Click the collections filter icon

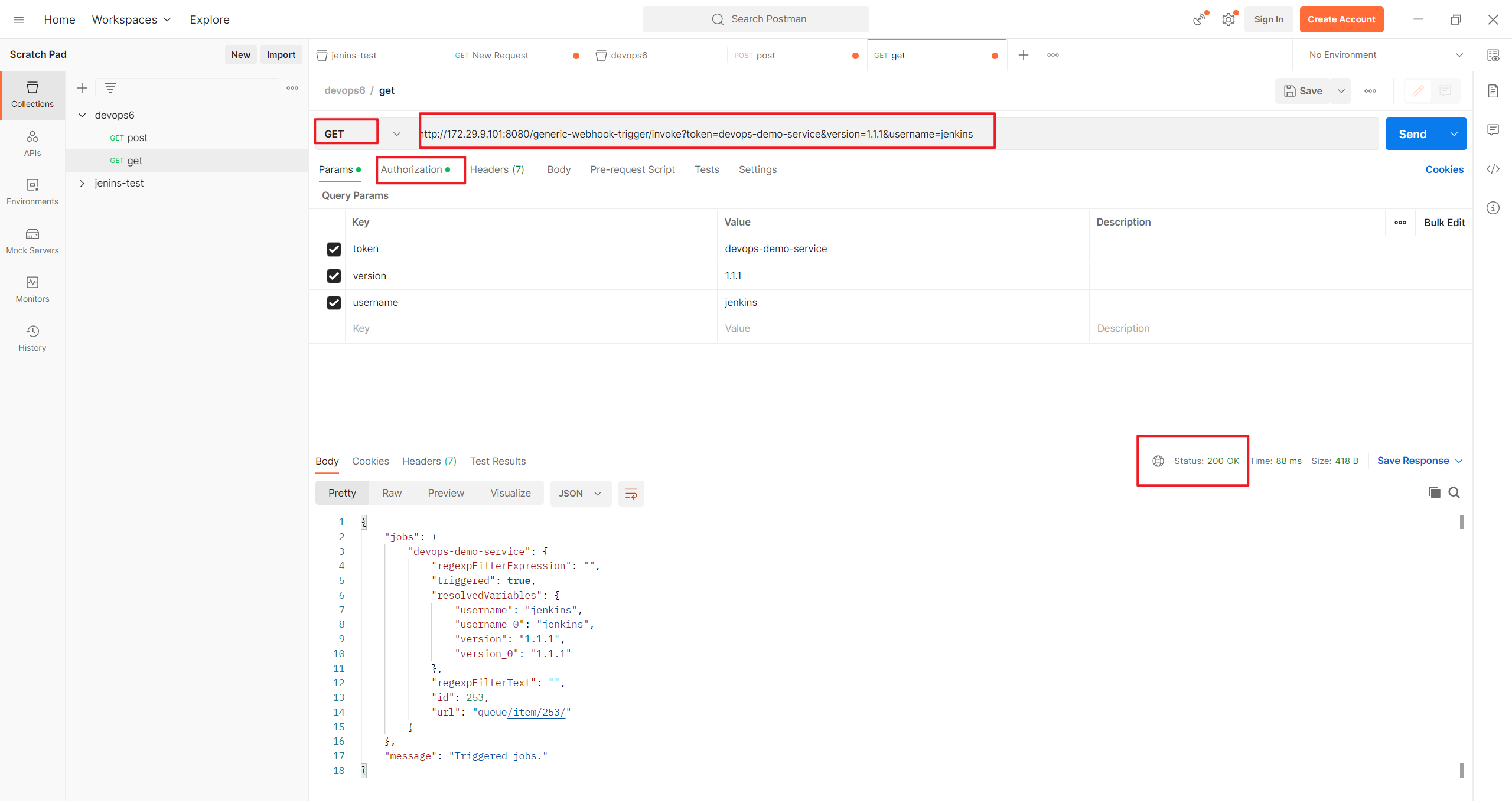click(x=110, y=88)
